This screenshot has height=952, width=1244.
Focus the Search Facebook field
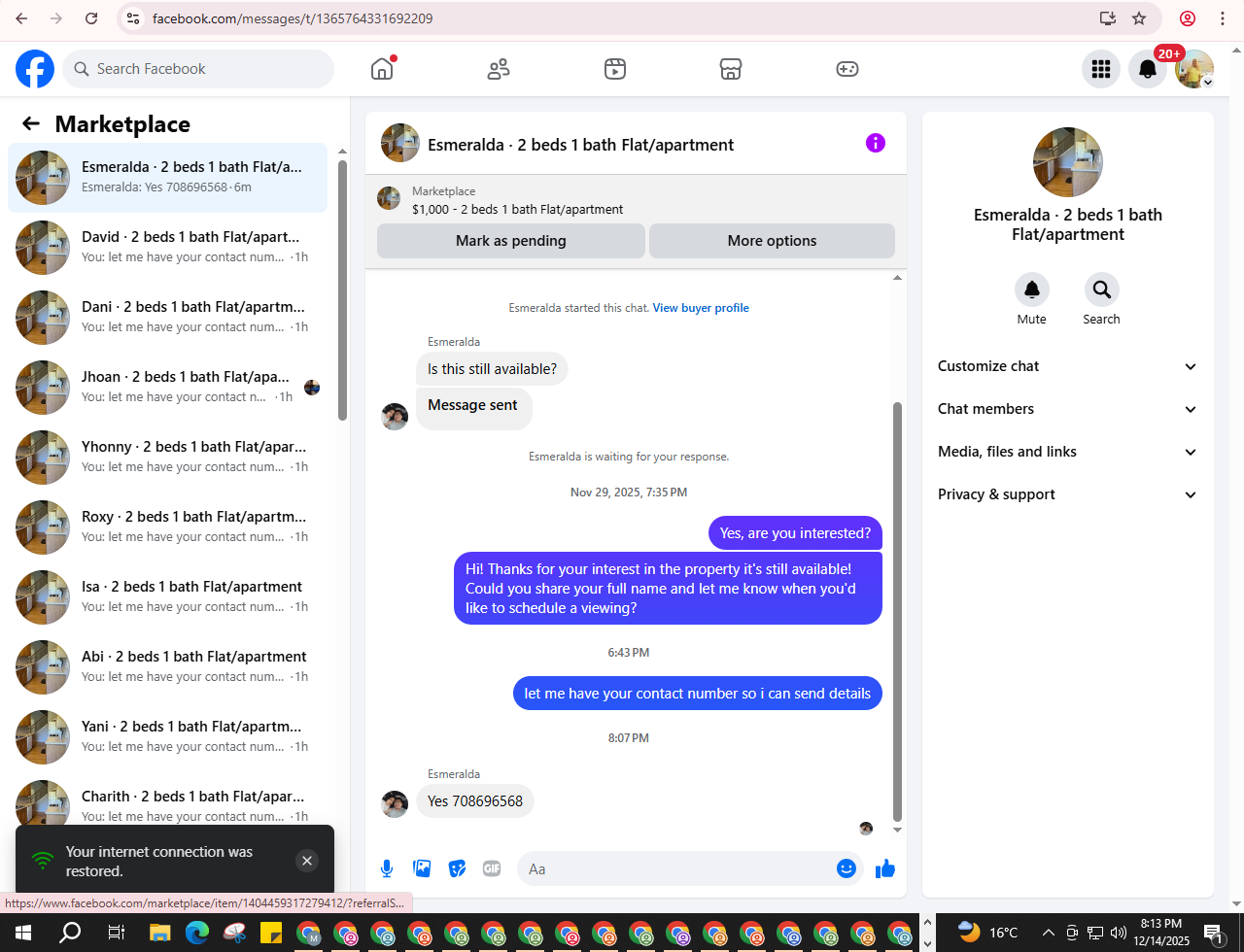click(198, 69)
